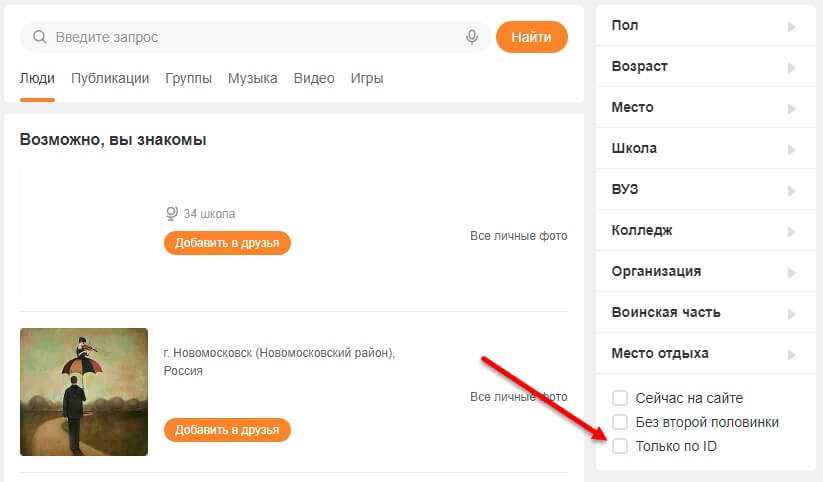Expand the Воинская часть filter
The height and width of the screenshot is (482, 823).
(x=791, y=313)
